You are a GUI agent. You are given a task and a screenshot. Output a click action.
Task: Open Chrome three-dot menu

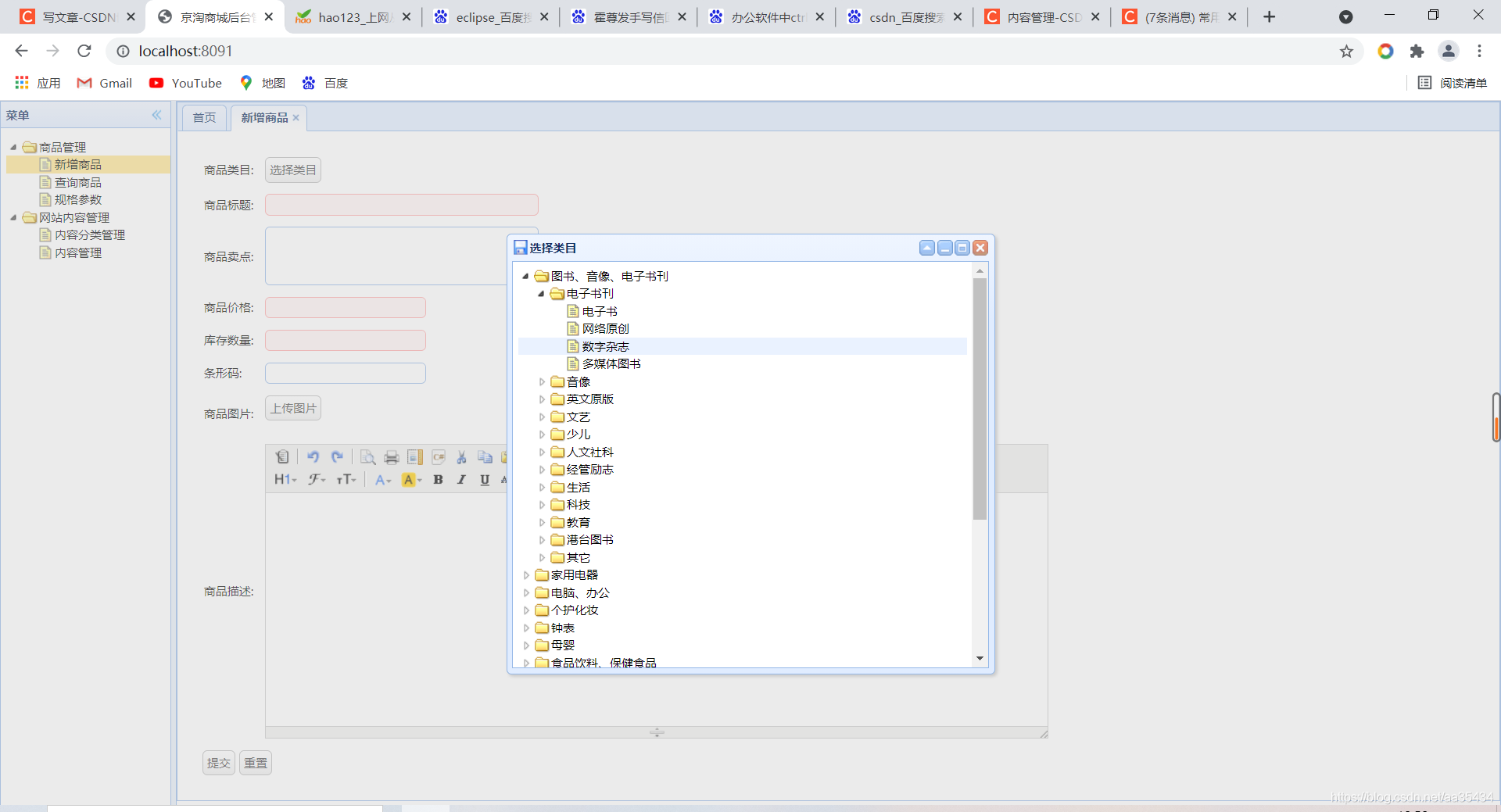pyautogui.click(x=1479, y=51)
